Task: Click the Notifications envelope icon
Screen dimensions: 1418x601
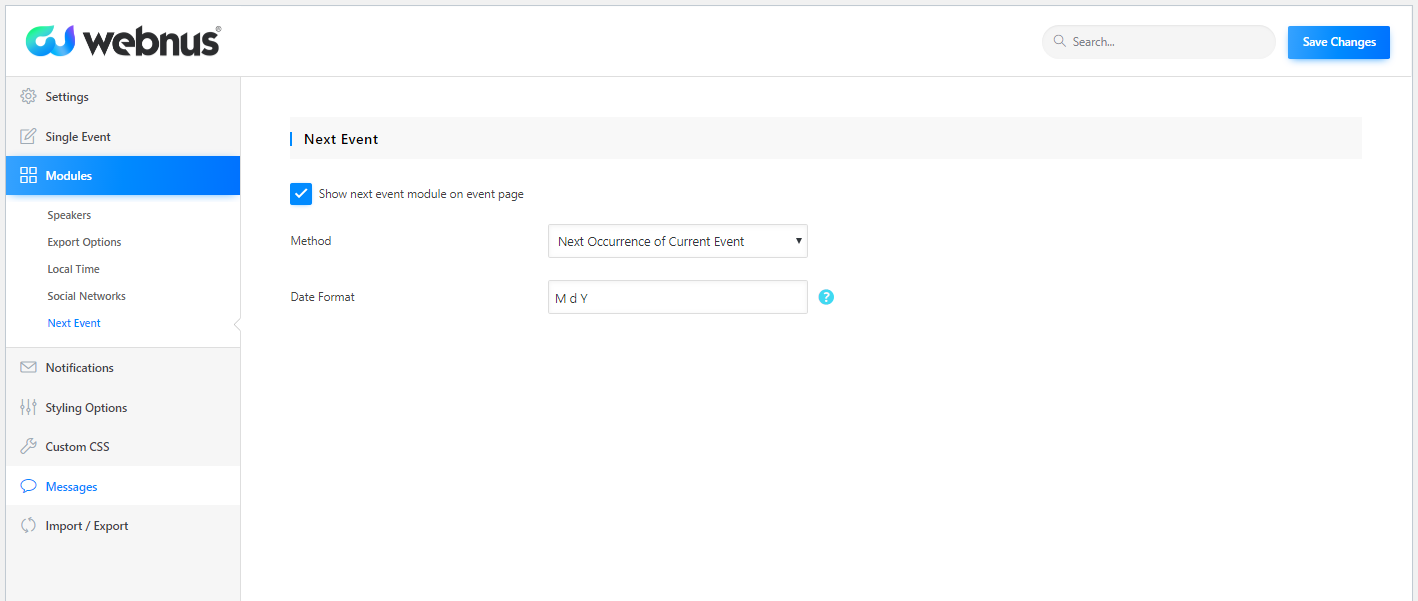Action: tap(28, 368)
